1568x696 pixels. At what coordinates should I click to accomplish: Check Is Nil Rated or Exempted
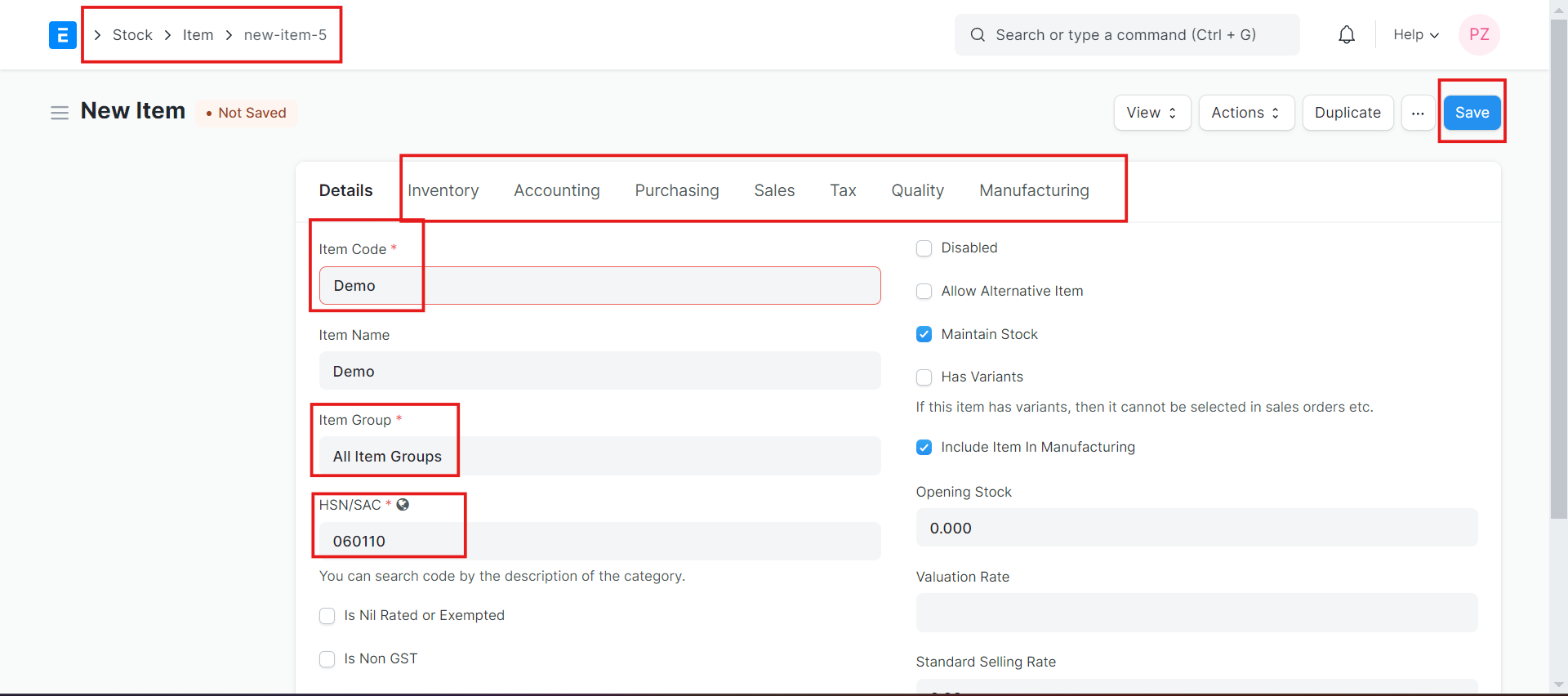pos(327,616)
